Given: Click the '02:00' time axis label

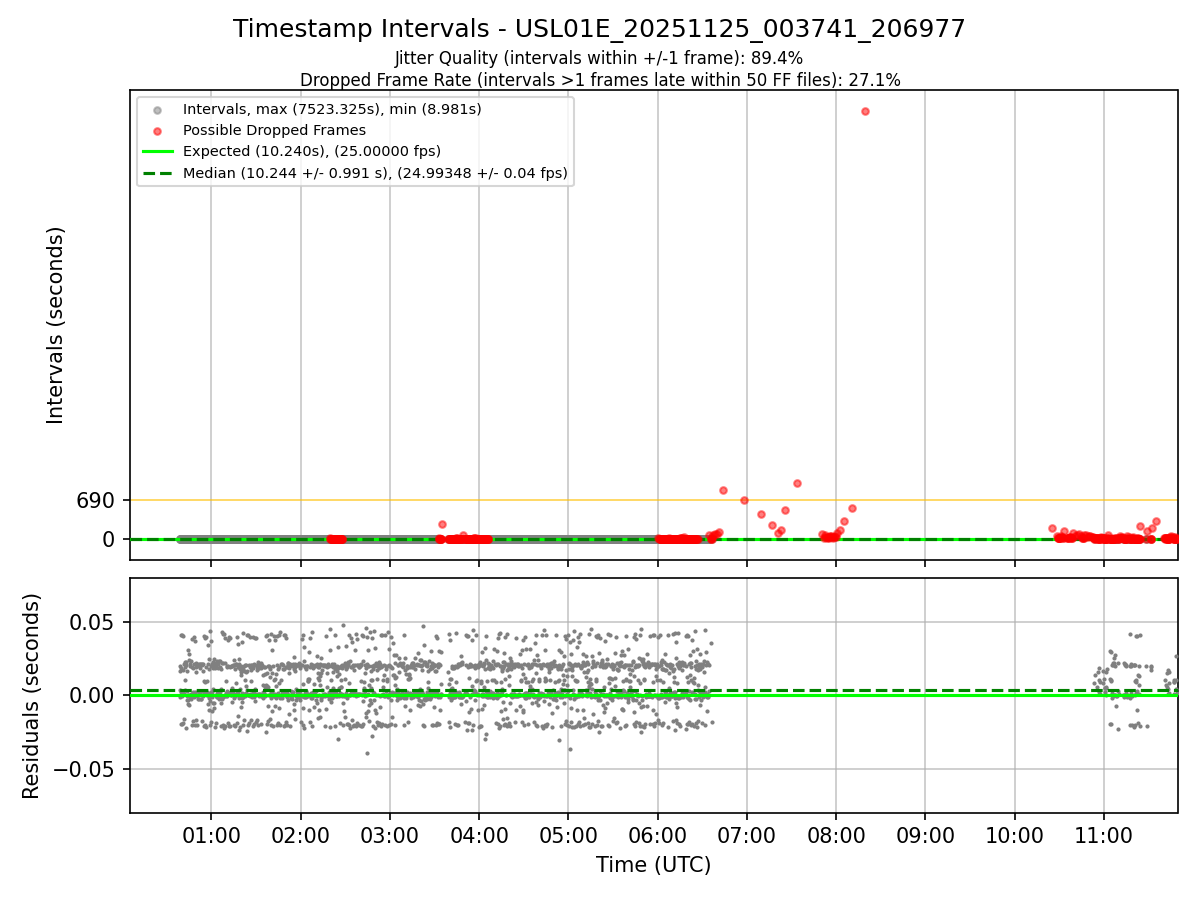Looking at the screenshot, I should click(x=300, y=836).
